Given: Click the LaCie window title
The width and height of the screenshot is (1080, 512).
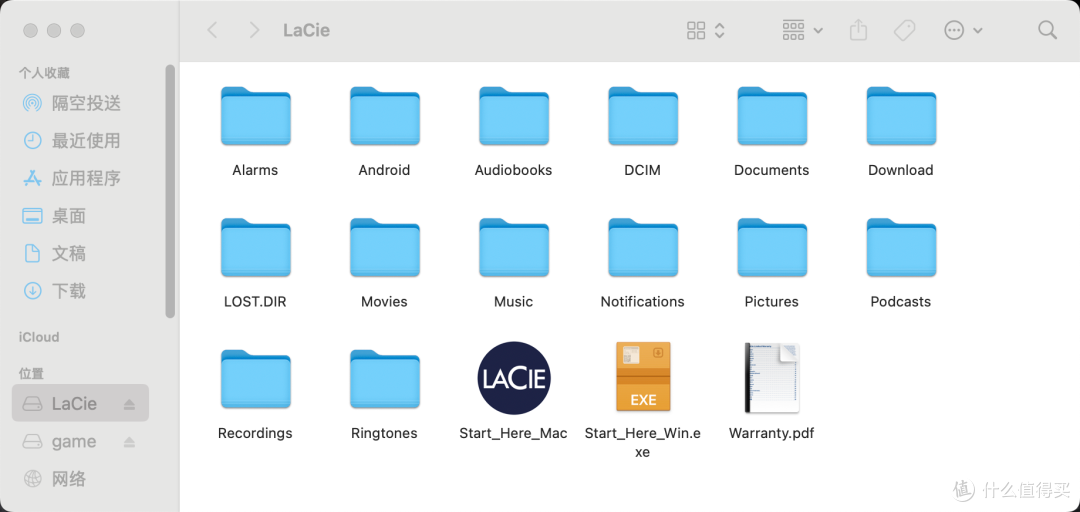Looking at the screenshot, I should [x=307, y=30].
